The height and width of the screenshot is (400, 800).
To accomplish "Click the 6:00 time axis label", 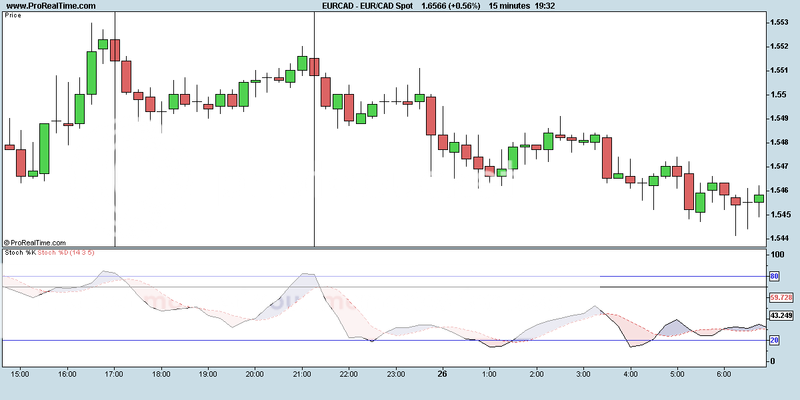I will [724, 374].
